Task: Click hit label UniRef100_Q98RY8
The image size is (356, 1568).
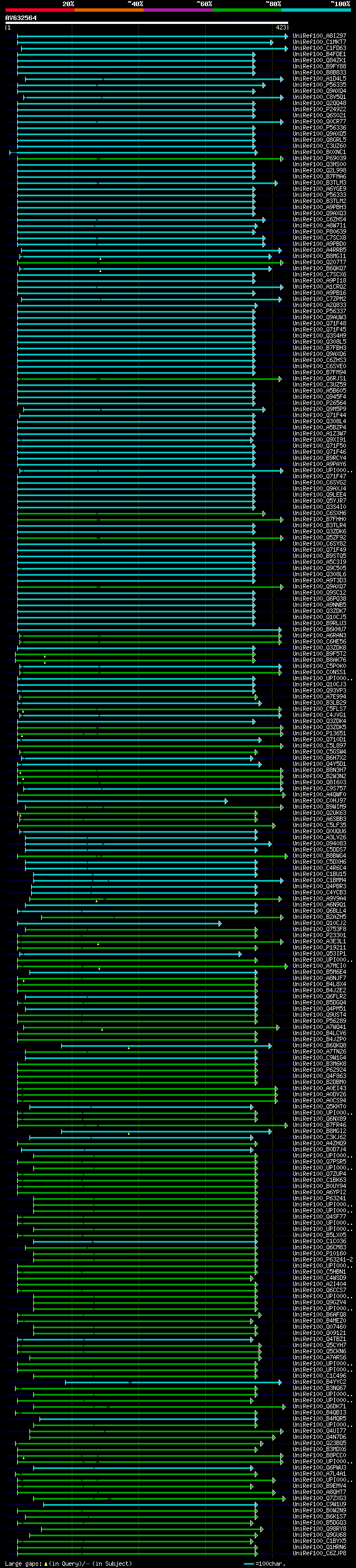Action: point(319,1530)
